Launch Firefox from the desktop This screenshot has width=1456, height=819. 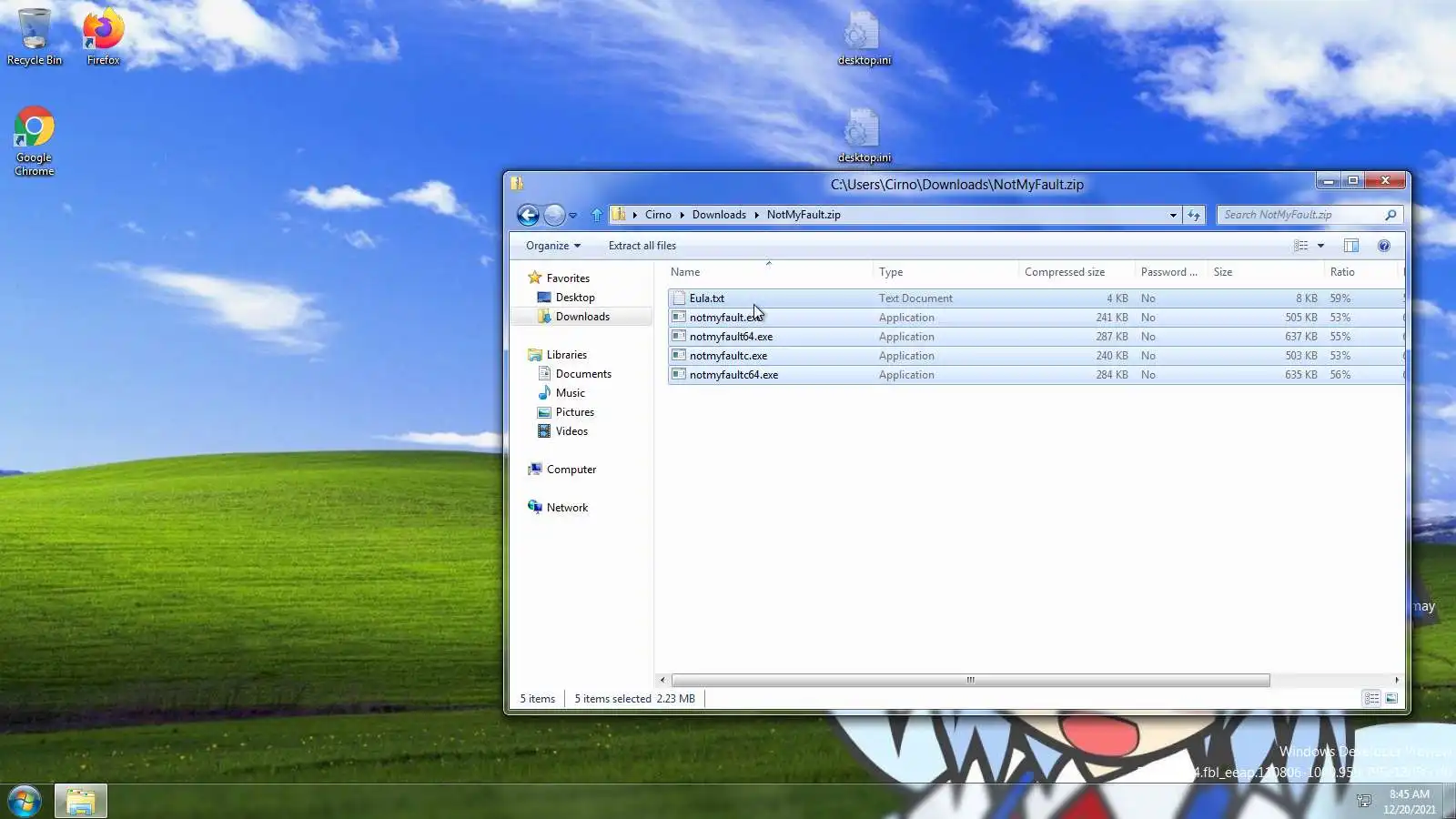tap(103, 36)
